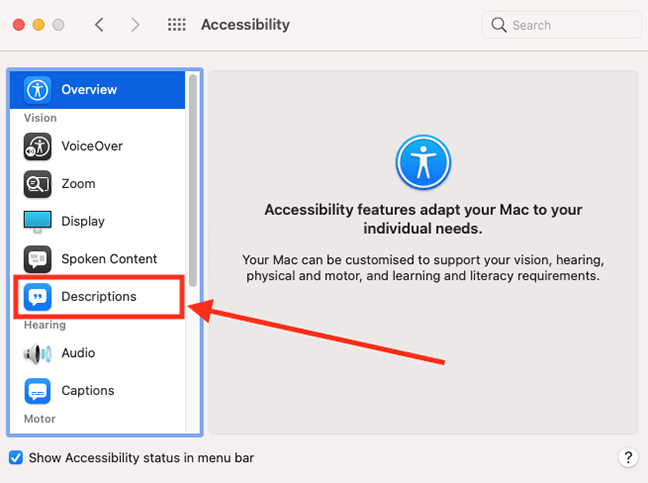Select the Overview accessibility icon

(x=38, y=90)
